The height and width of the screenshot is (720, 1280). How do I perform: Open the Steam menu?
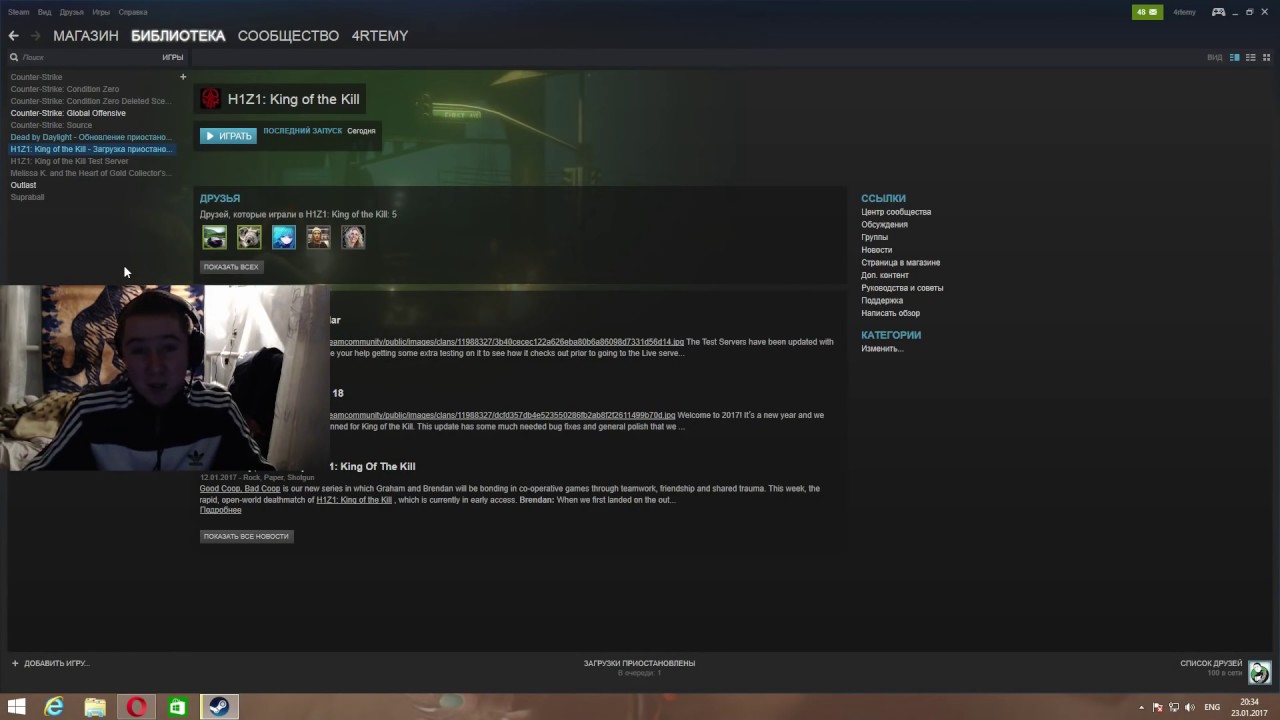18,12
